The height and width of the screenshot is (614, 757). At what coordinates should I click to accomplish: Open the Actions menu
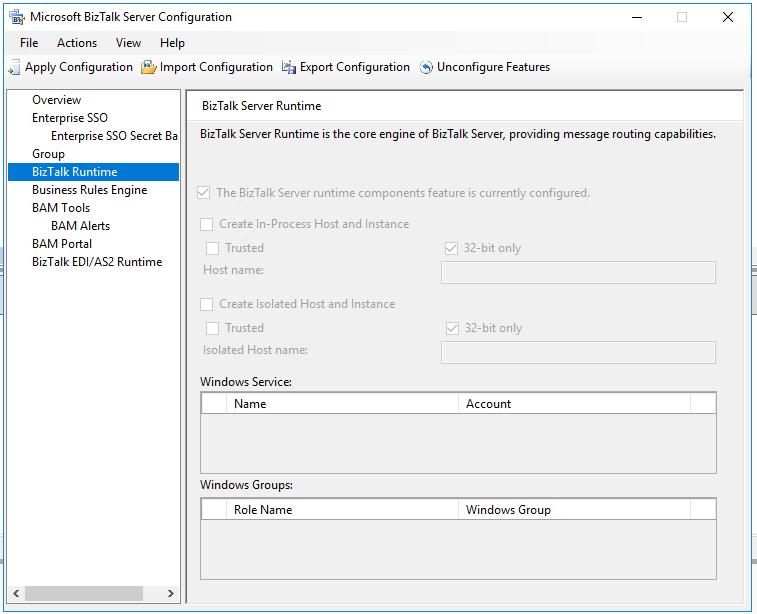tap(77, 43)
